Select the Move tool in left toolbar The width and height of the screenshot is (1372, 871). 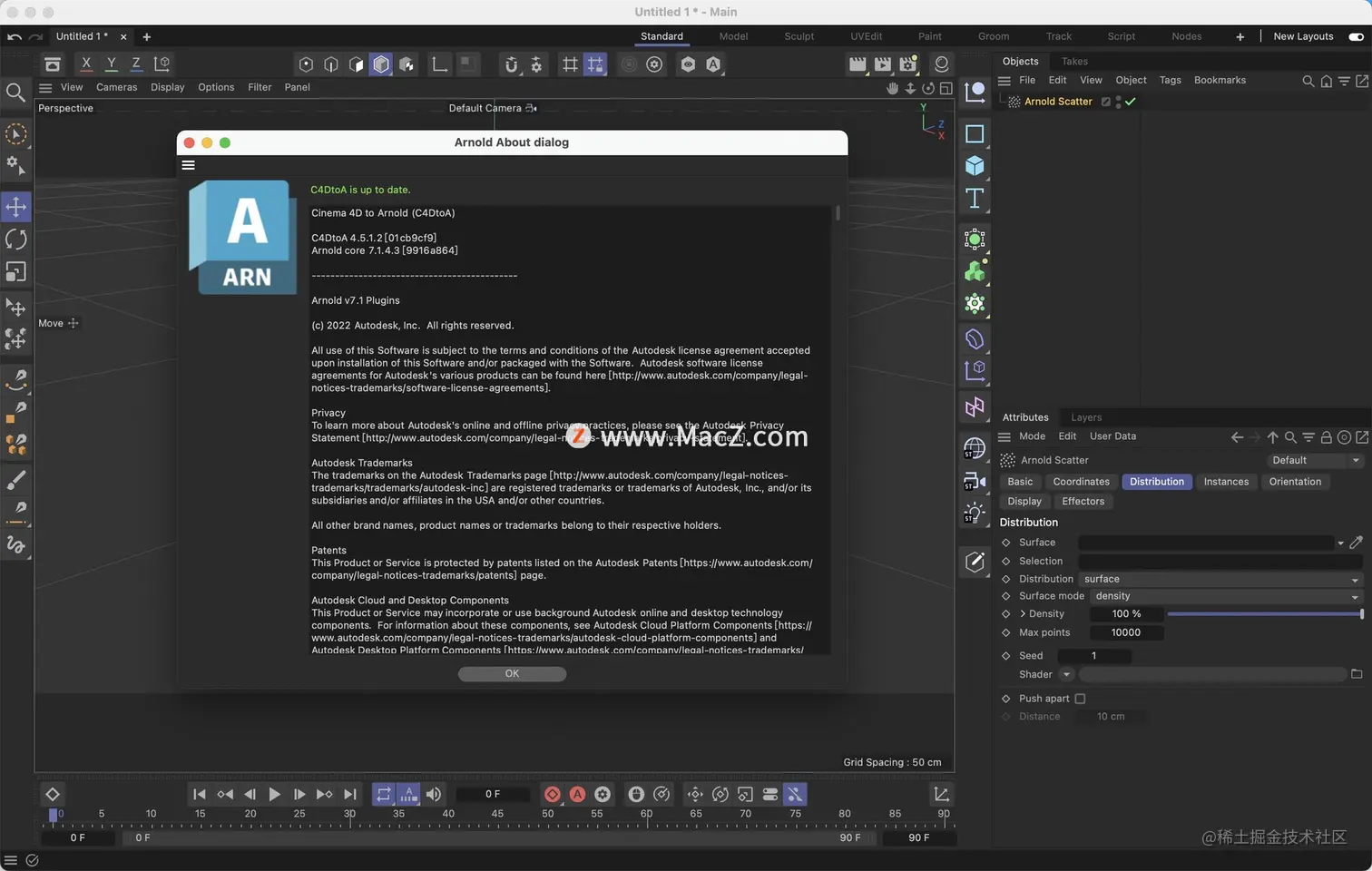(x=16, y=207)
